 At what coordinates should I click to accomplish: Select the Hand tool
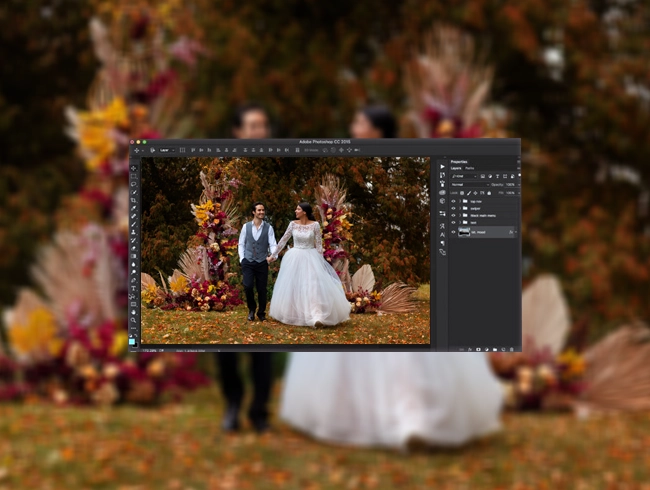pyautogui.click(x=133, y=312)
